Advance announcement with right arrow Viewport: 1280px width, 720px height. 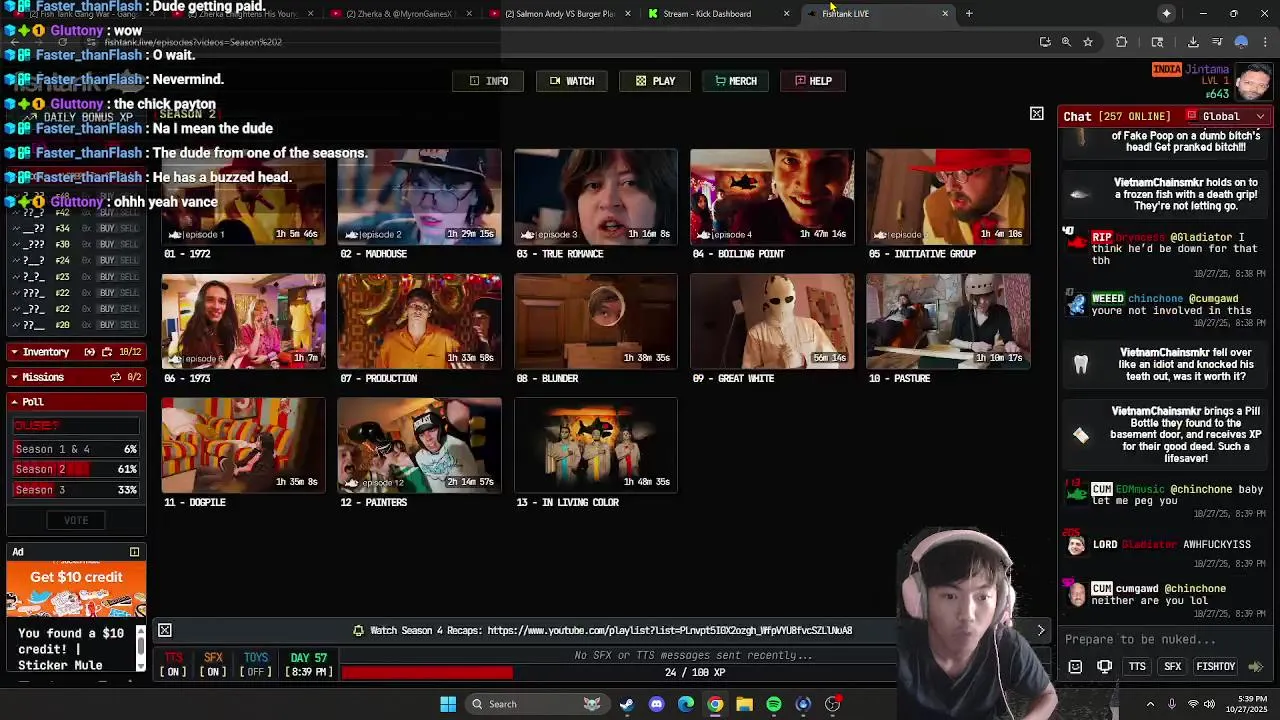click(1040, 630)
